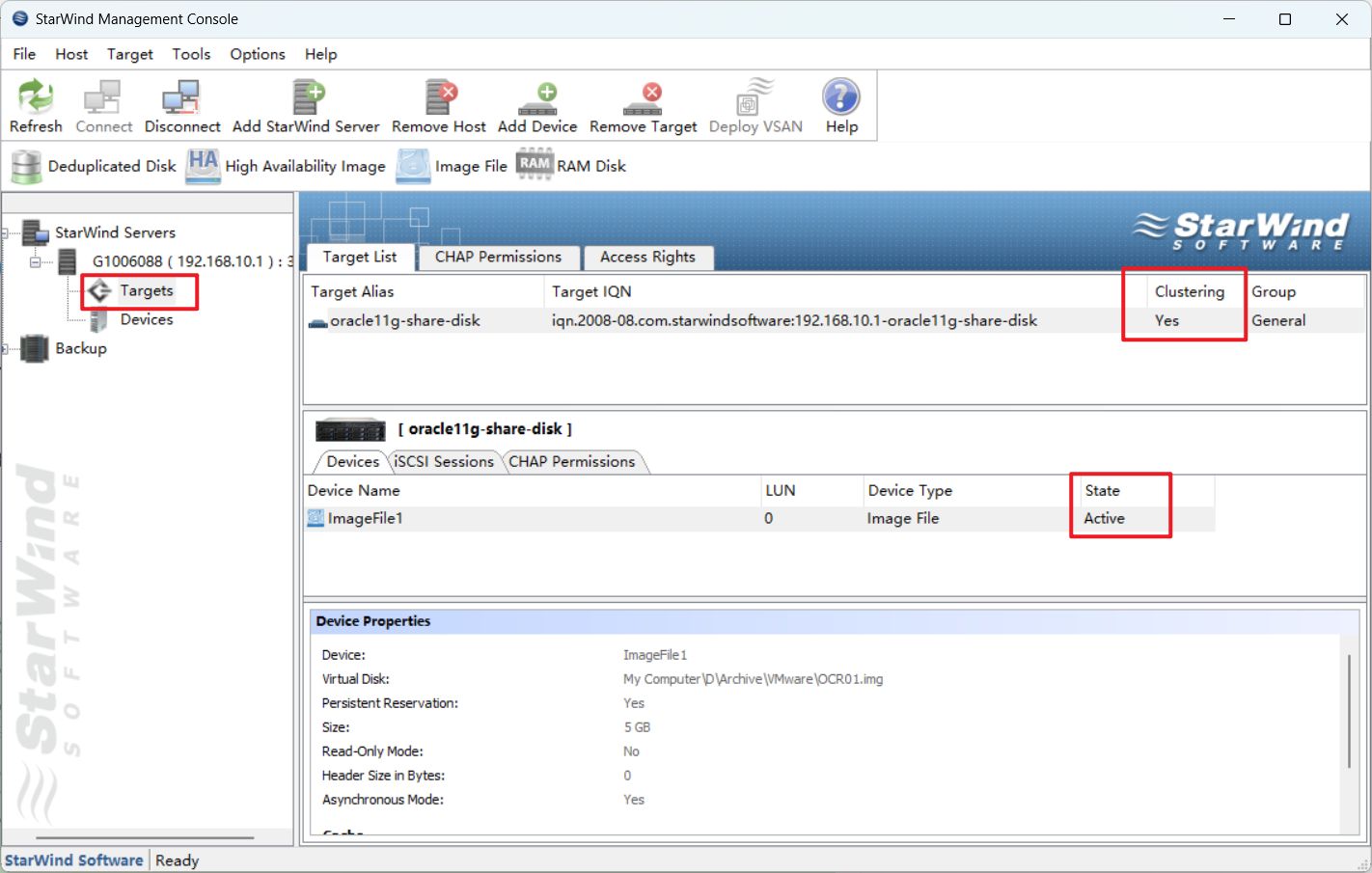Viewport: 1372px width, 873px height.
Task: Sort by Device Type column header
Action: pos(971,490)
